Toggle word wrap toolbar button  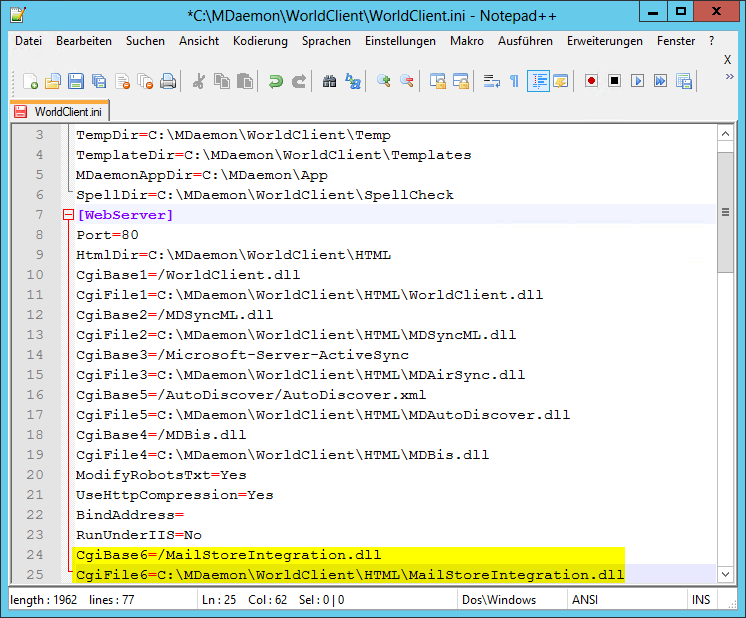[491, 81]
